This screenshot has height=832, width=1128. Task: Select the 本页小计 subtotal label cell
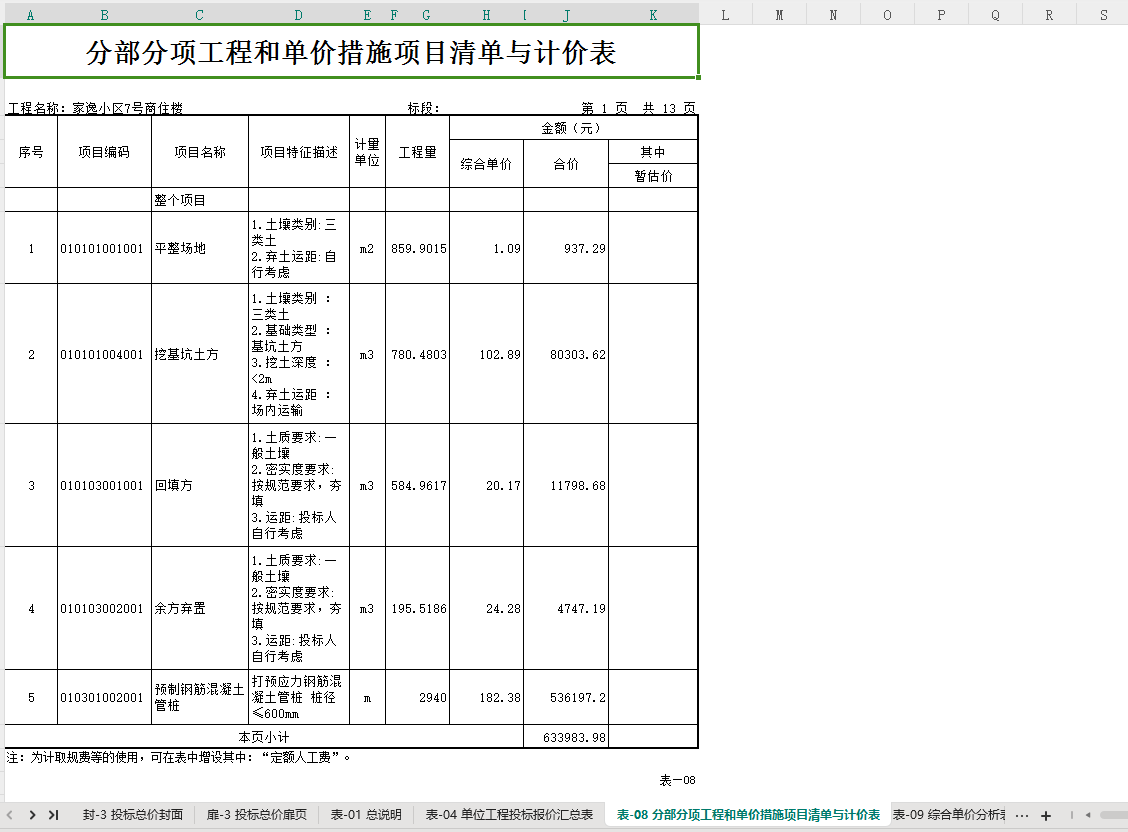[264, 736]
